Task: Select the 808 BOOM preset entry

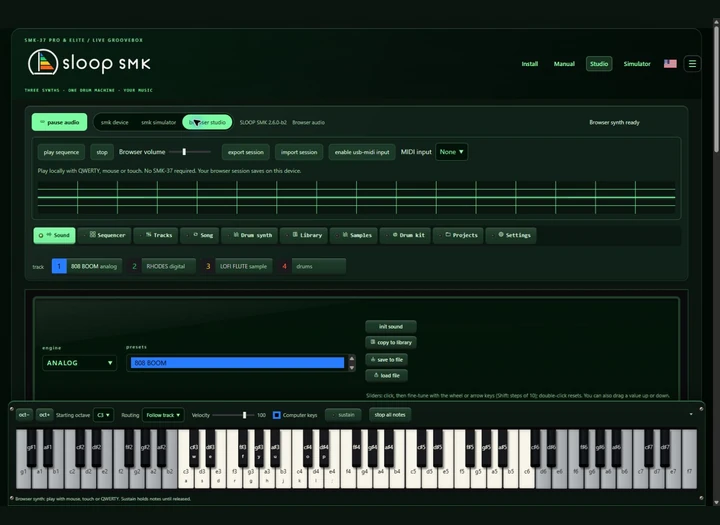Action: click(x=237, y=363)
